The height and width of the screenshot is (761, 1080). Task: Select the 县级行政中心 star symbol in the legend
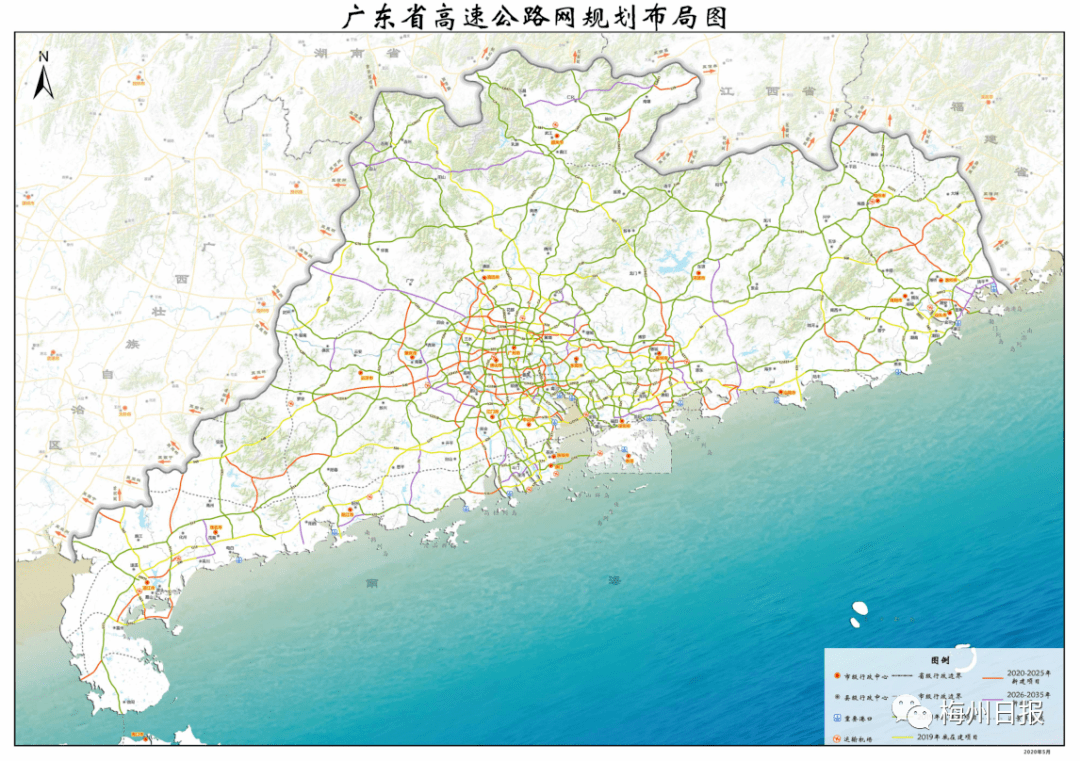click(837, 697)
